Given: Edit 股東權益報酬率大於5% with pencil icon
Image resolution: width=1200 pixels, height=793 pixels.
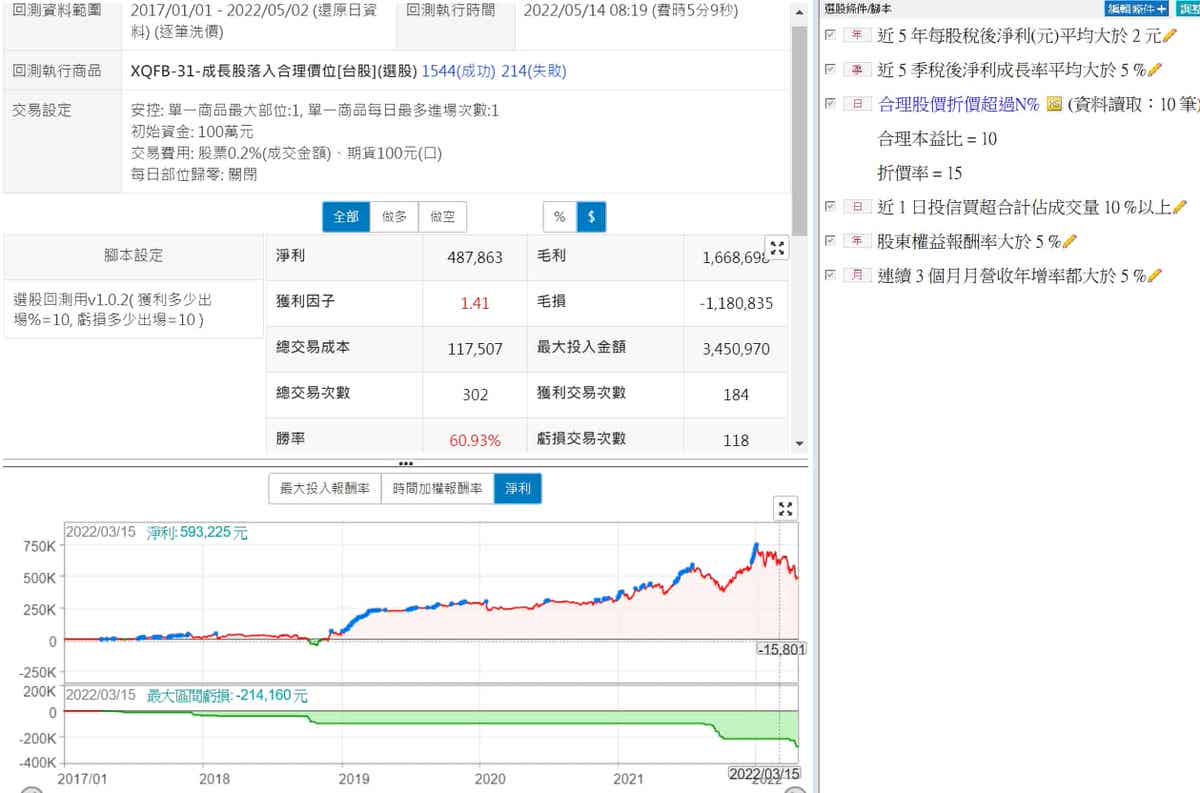Looking at the screenshot, I should pyautogui.click(x=1069, y=241).
